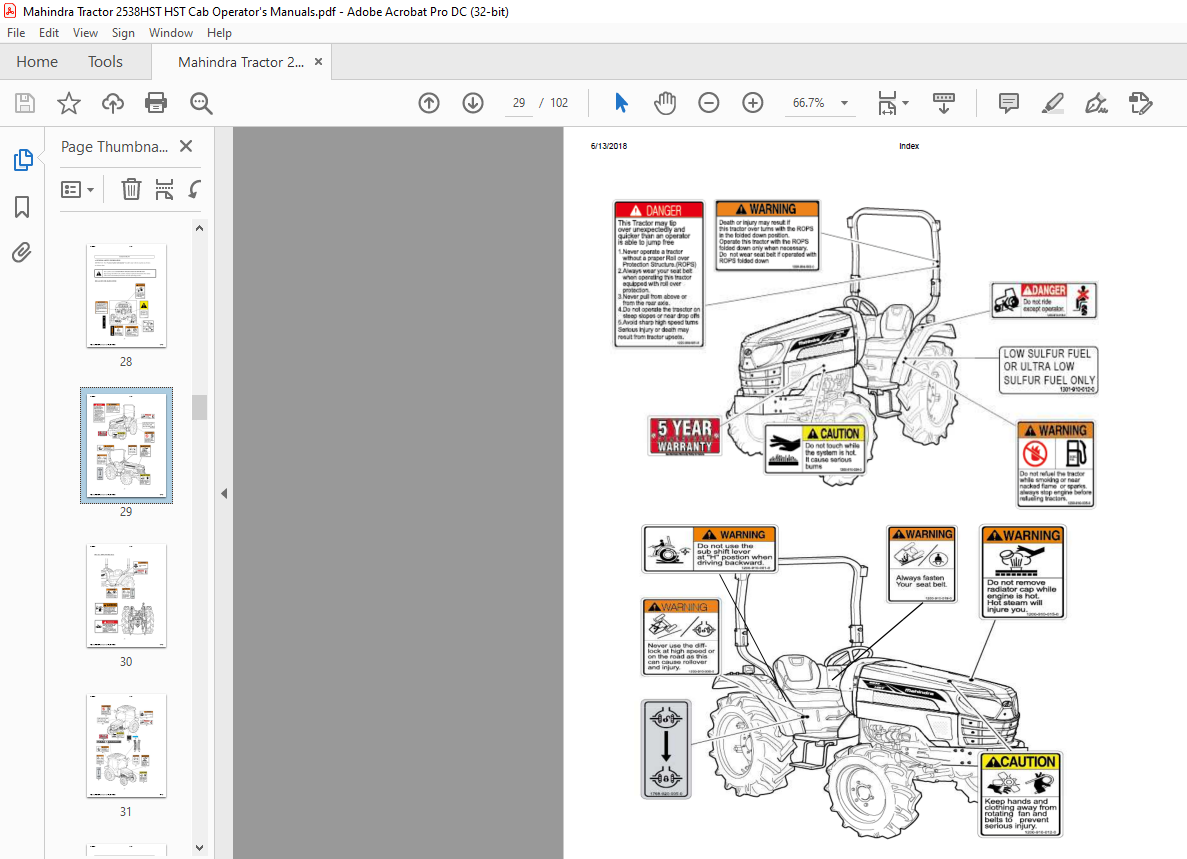Click the read mode keyboard icon
The image size is (1187, 859).
943,103
